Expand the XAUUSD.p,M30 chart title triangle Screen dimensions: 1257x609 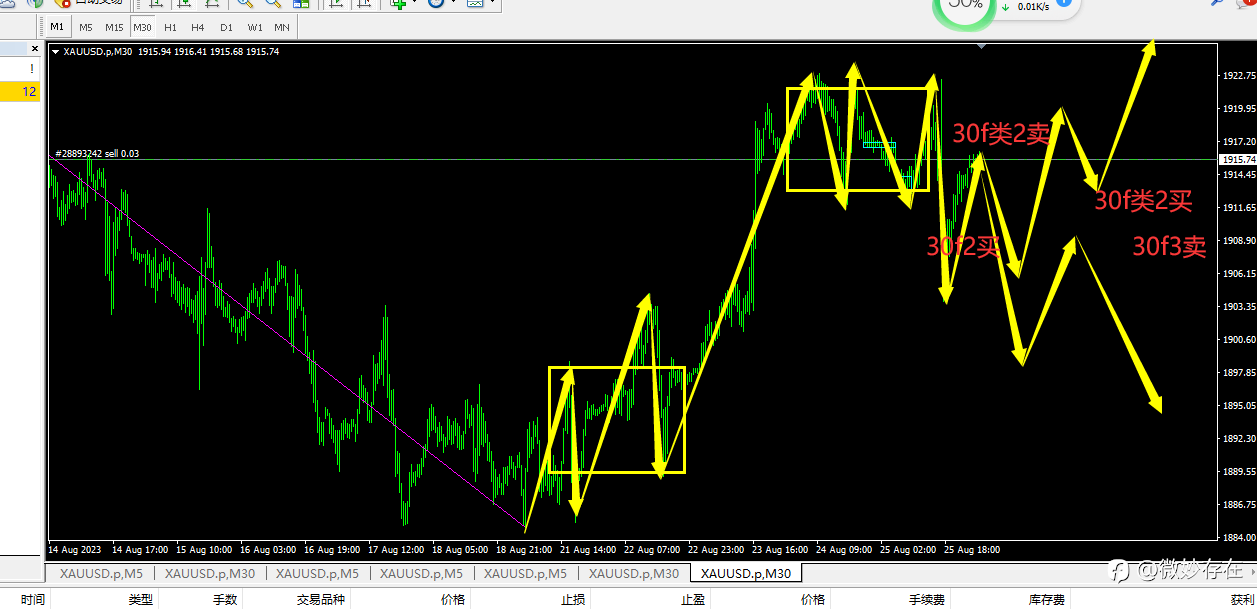tap(55, 51)
